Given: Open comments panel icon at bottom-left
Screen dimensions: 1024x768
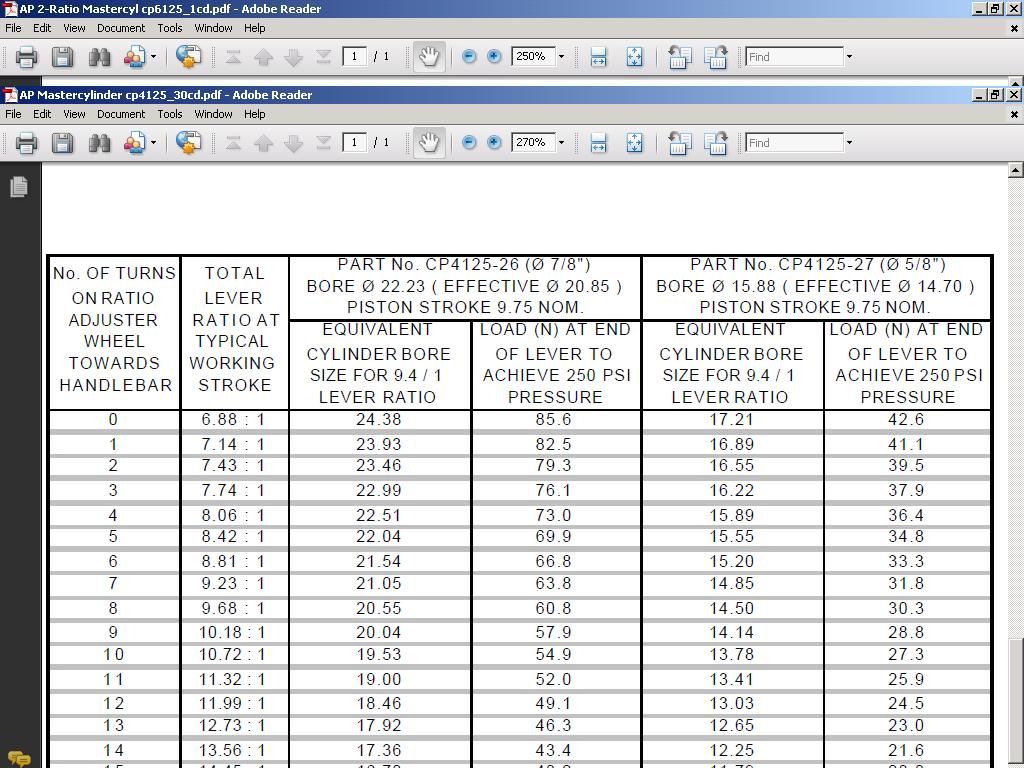Looking at the screenshot, I should (18, 759).
